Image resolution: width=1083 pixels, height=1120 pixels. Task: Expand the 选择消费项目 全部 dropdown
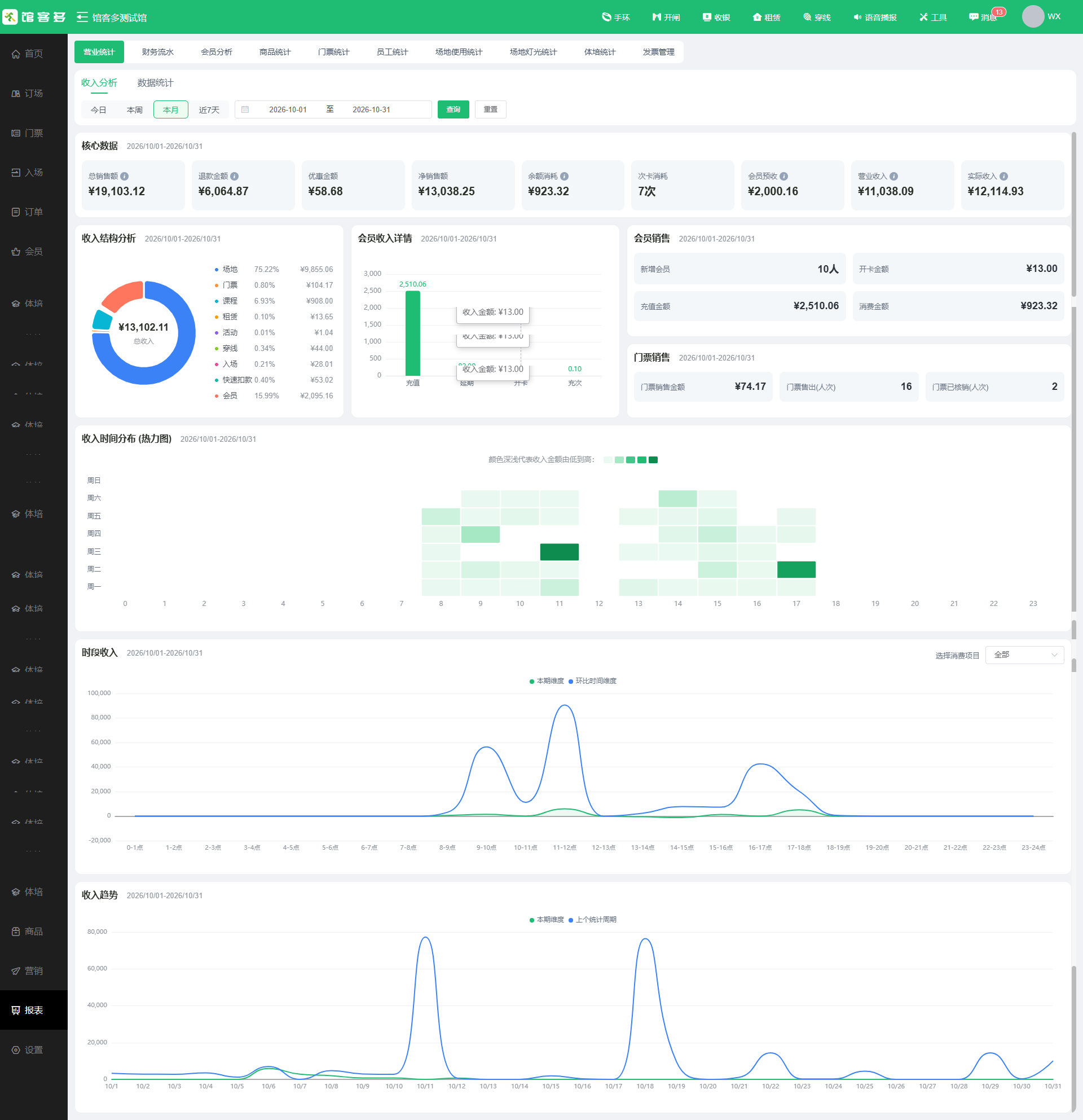click(x=1025, y=655)
